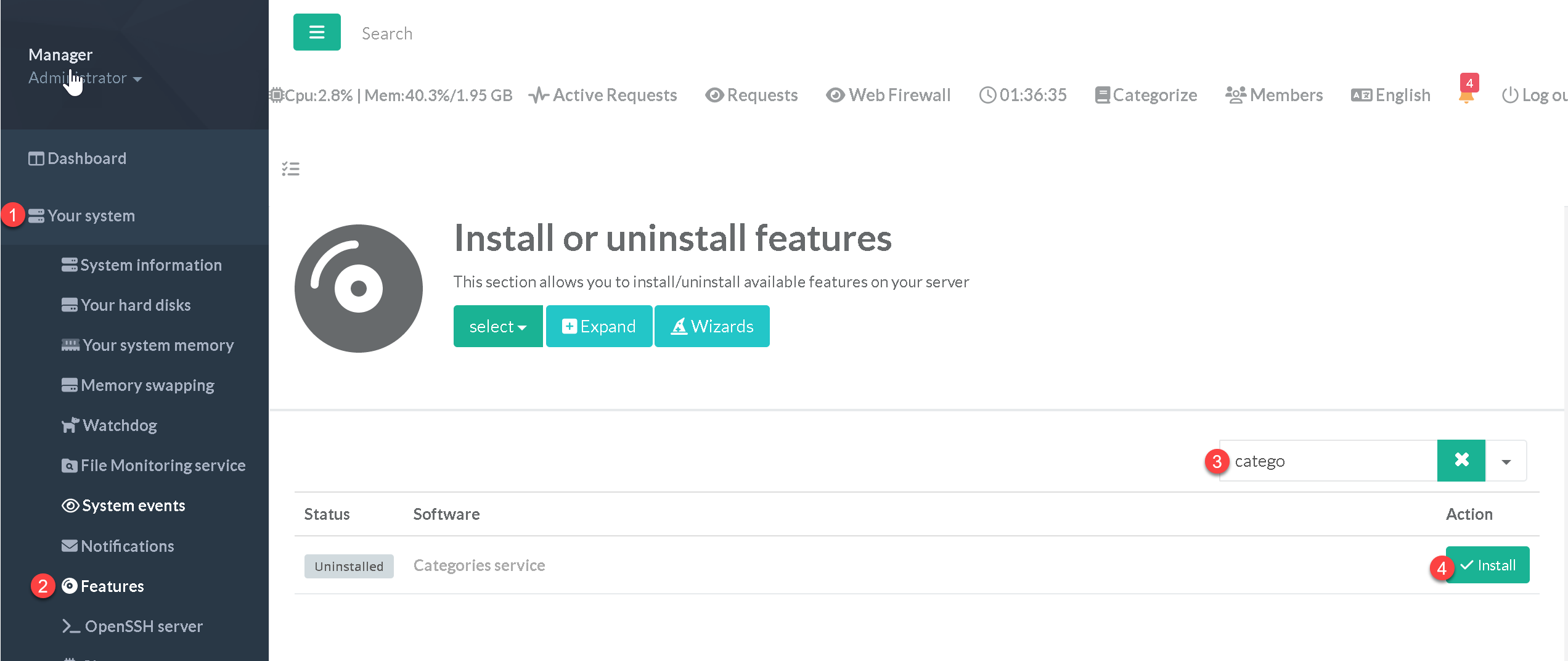Collapse the Your system sidebar section
This screenshot has height=661, width=1568.
(x=91, y=216)
